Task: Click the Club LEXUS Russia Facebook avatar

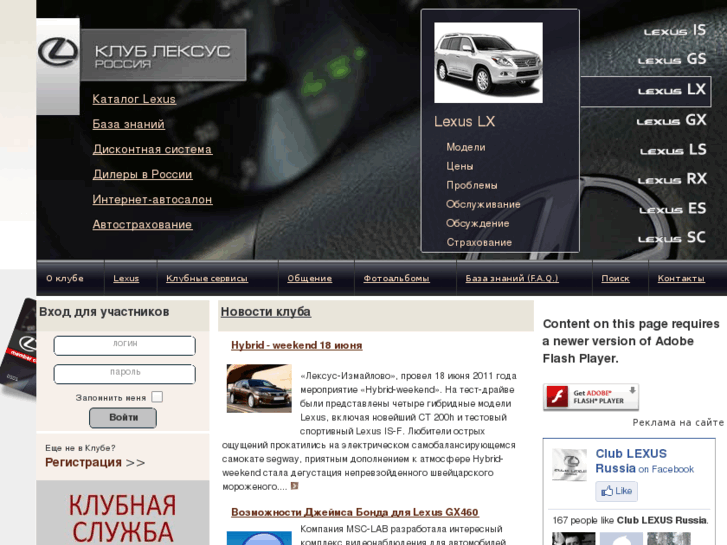Action: [x=569, y=465]
